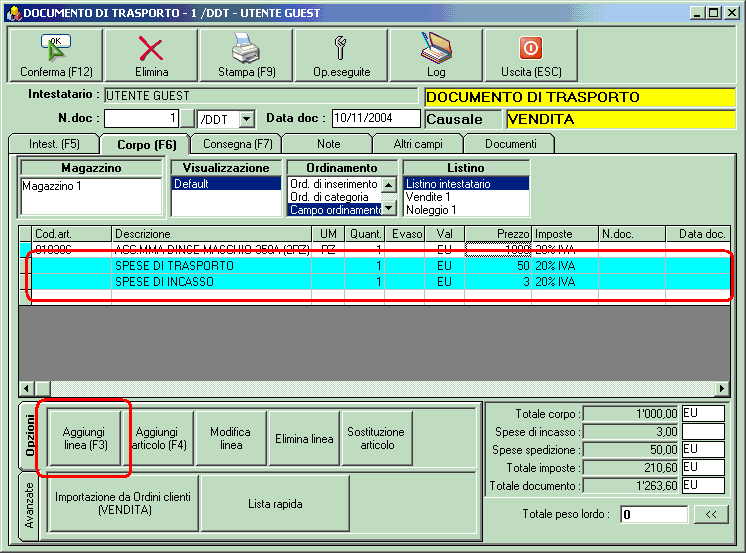The height and width of the screenshot is (553, 746).
Task: Click the double-arrow collapse button
Action: click(x=709, y=515)
